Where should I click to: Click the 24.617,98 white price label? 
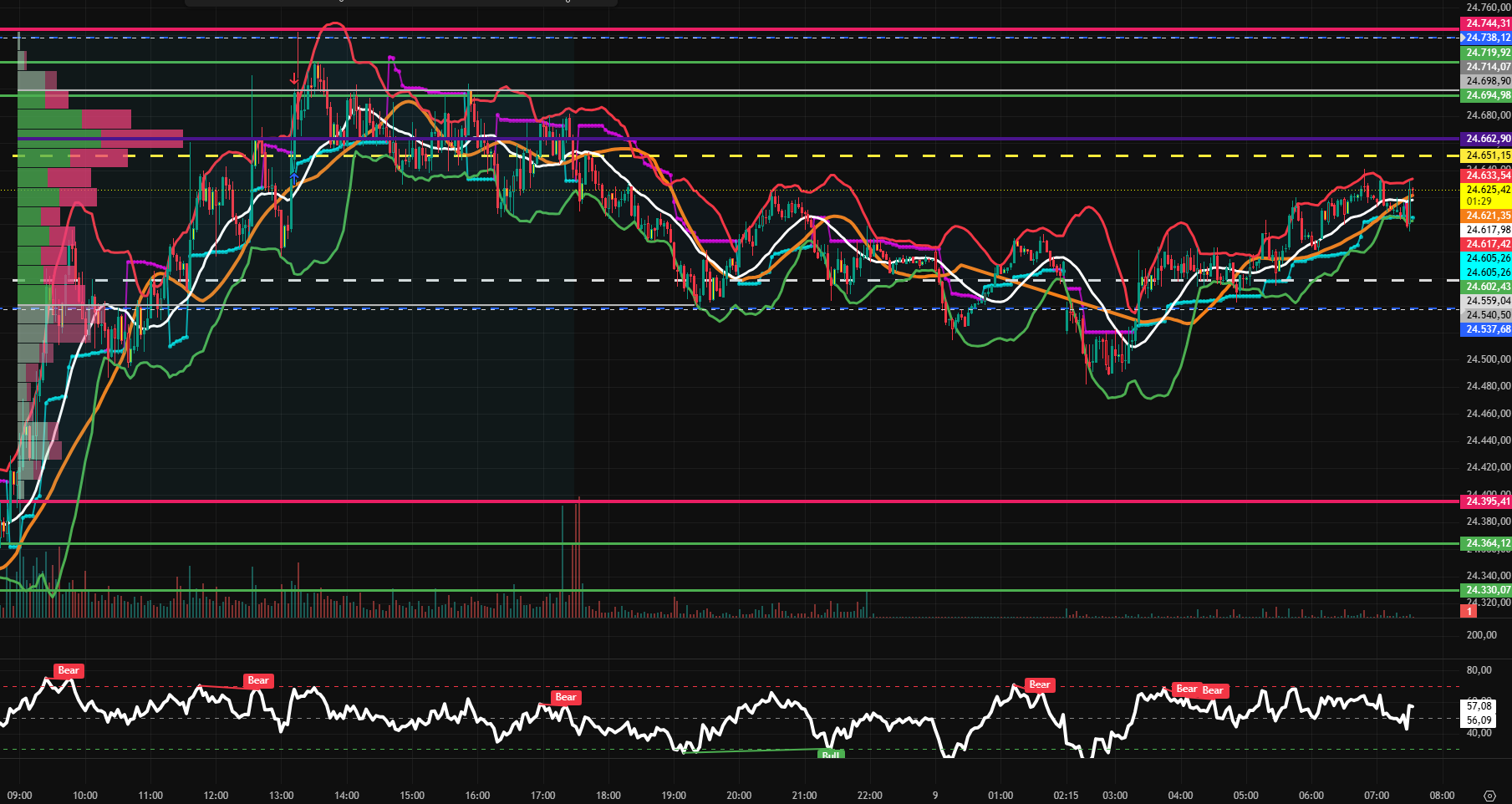tap(1486, 230)
